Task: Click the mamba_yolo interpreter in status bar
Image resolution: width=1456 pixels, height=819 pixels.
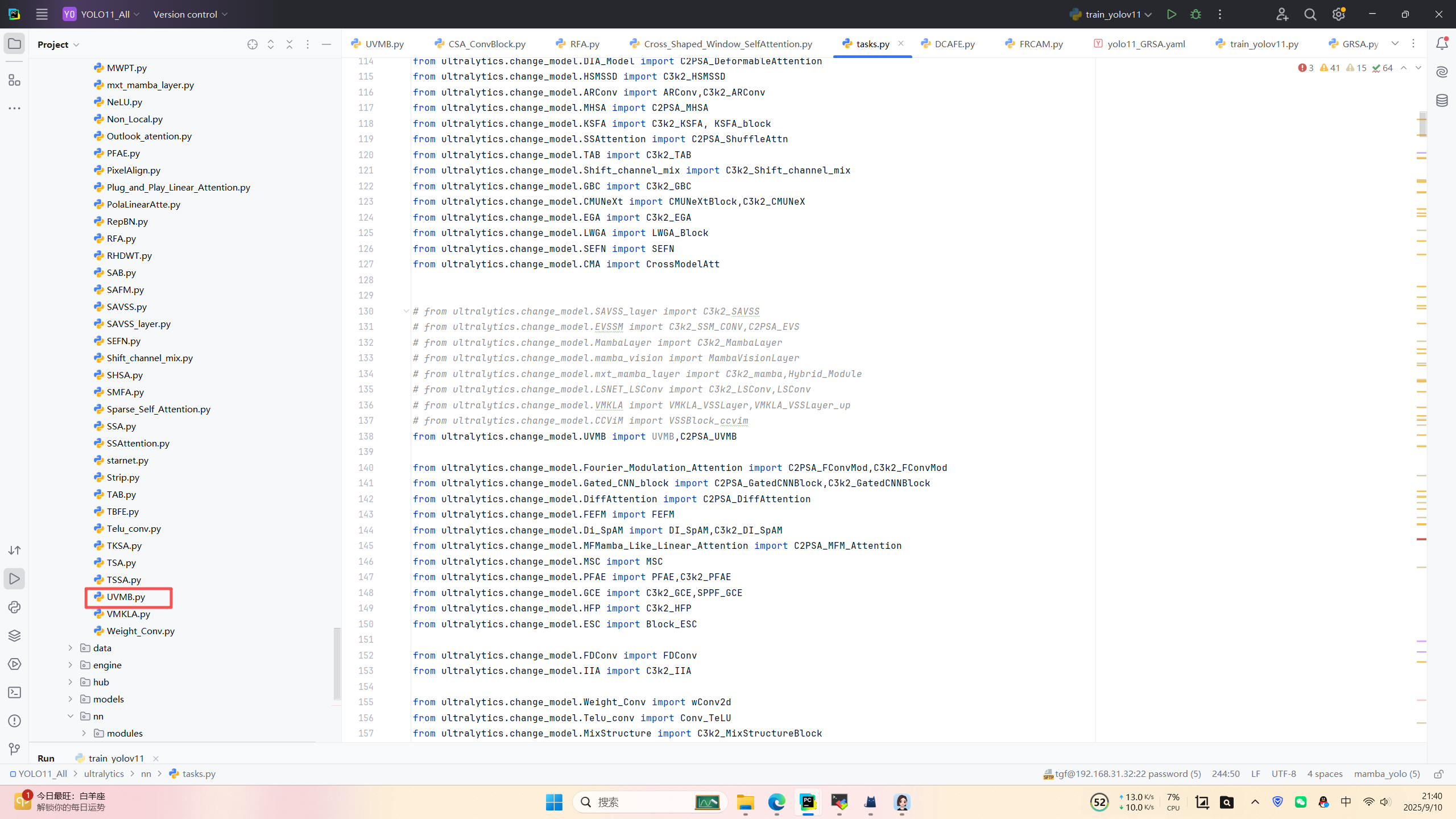Action: [1387, 774]
